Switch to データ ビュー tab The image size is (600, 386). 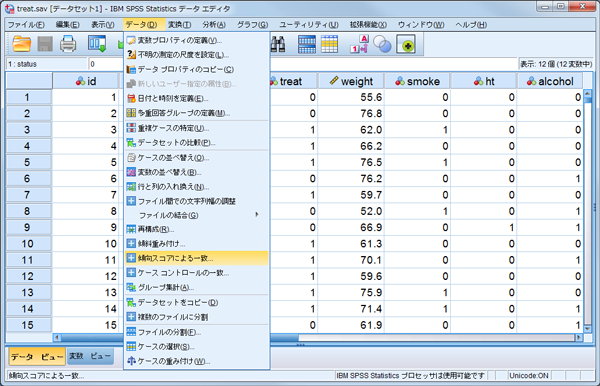click(37, 357)
